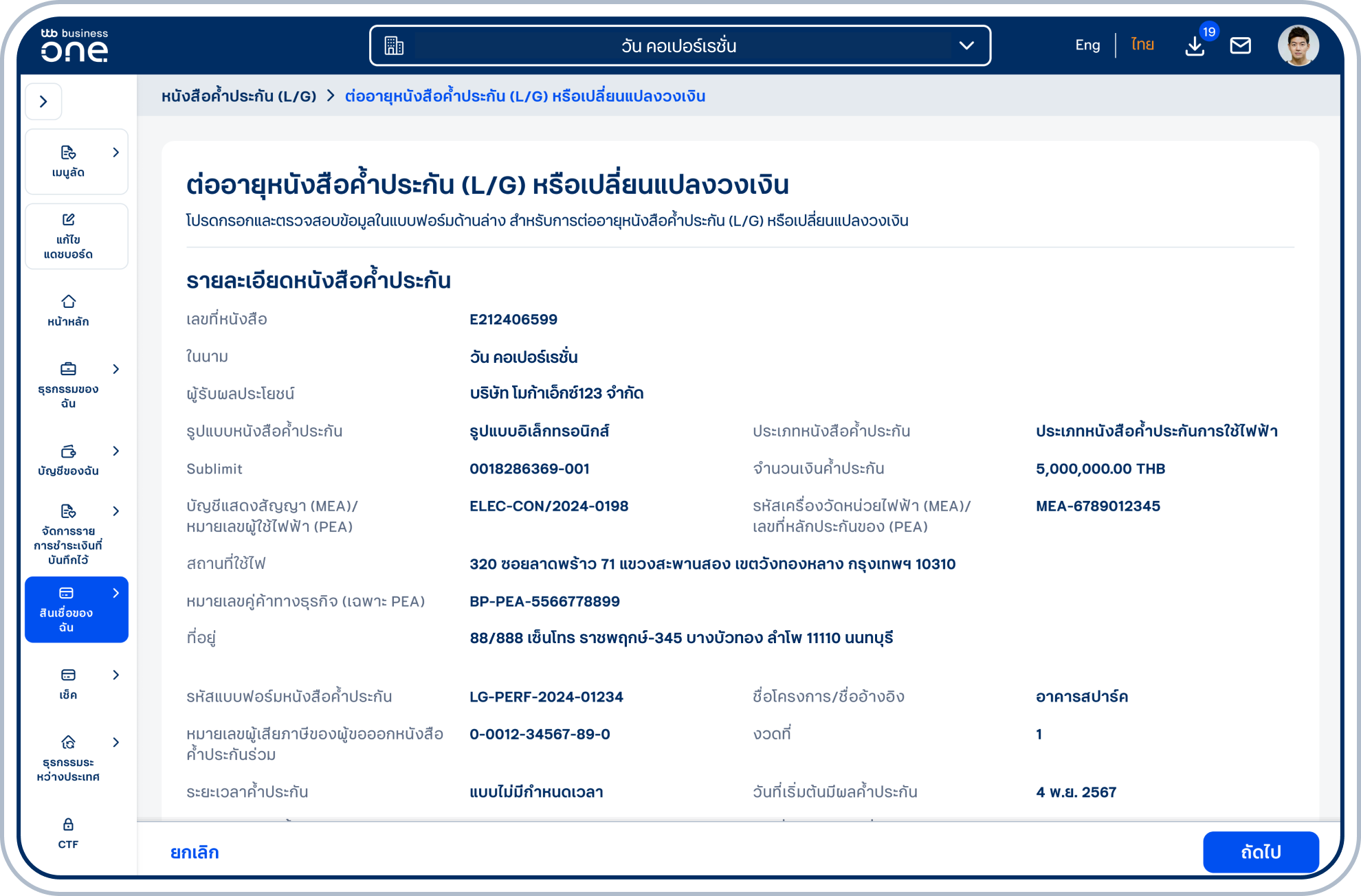Viewport: 1361px width, 896px height.
Task: Open the mail inbox icon
Action: point(1241,45)
